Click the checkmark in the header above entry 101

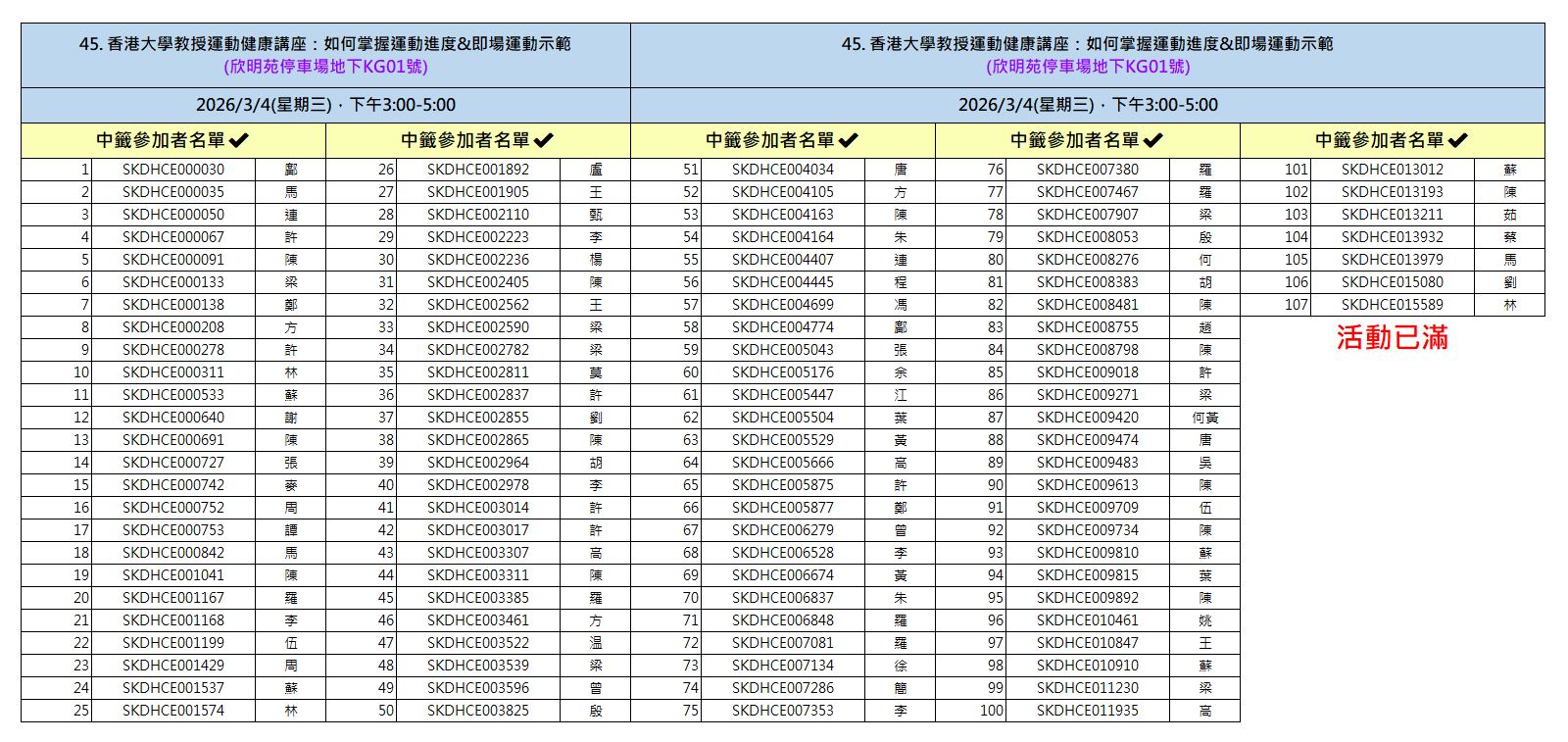1458,140
